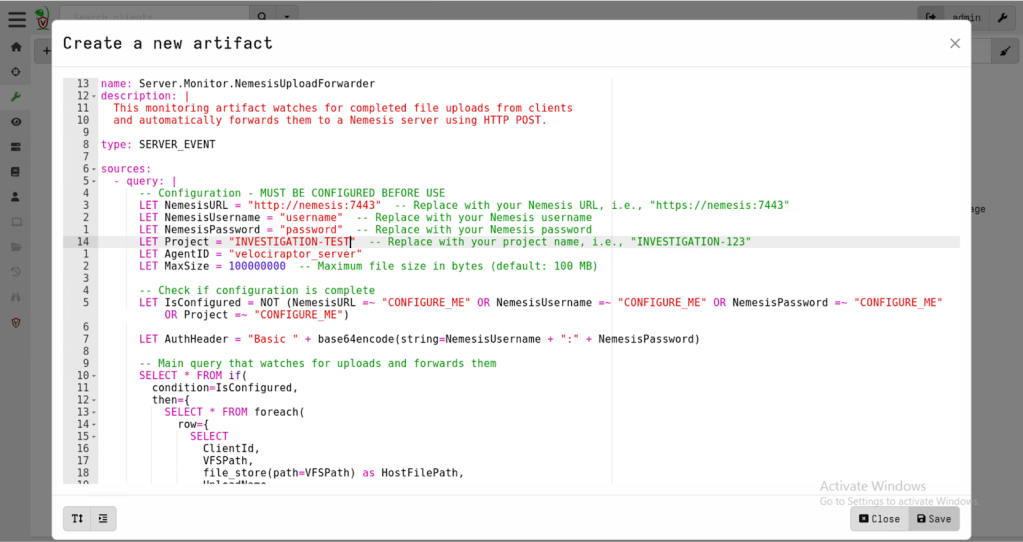Collapse the SELECT * FROM if( fold arrow
Image resolution: width=1023 pixels, height=542 pixels.
click(94, 375)
